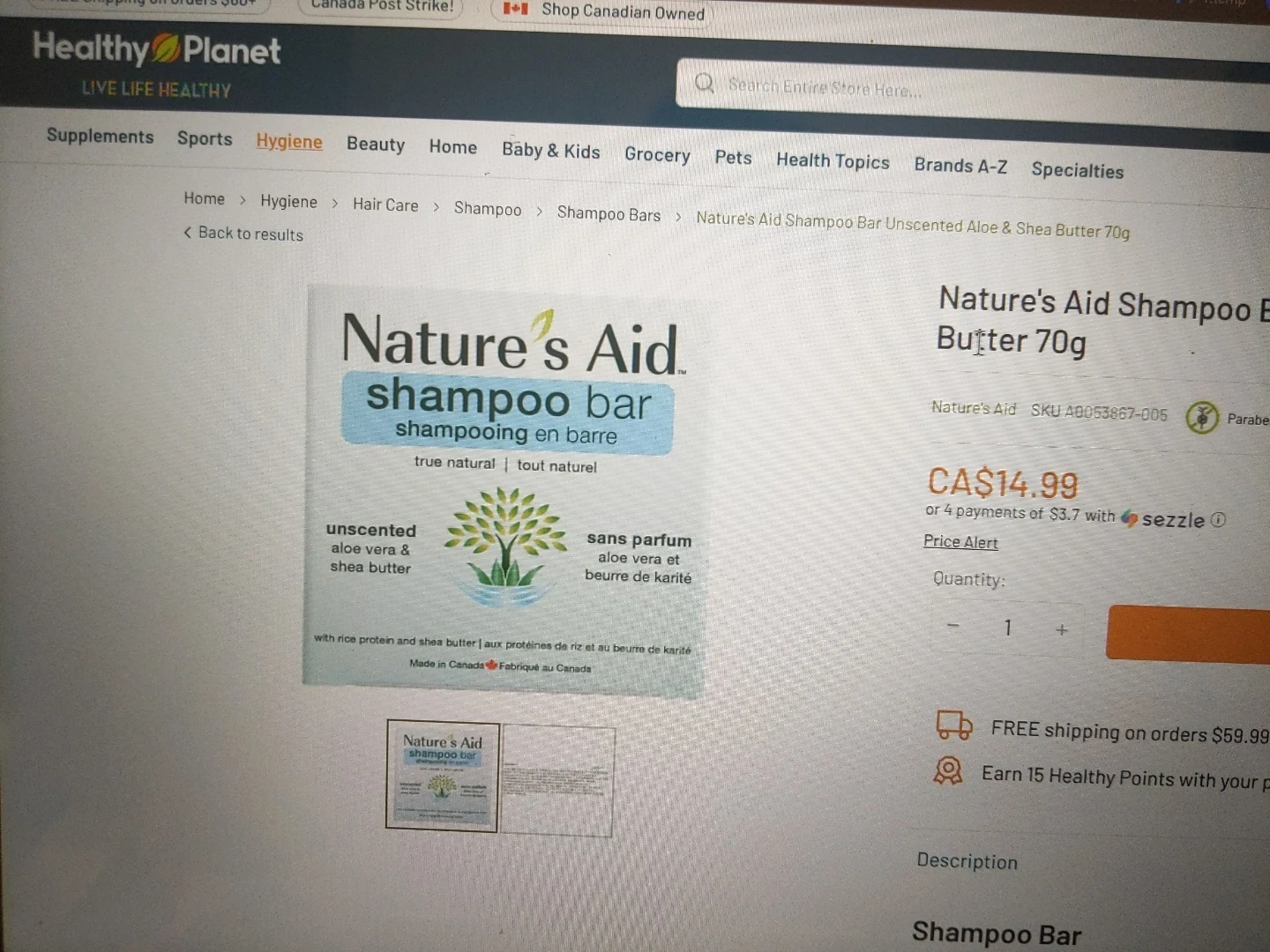This screenshot has width=1270, height=952.
Task: Click the search magnifier icon
Action: click(x=704, y=83)
